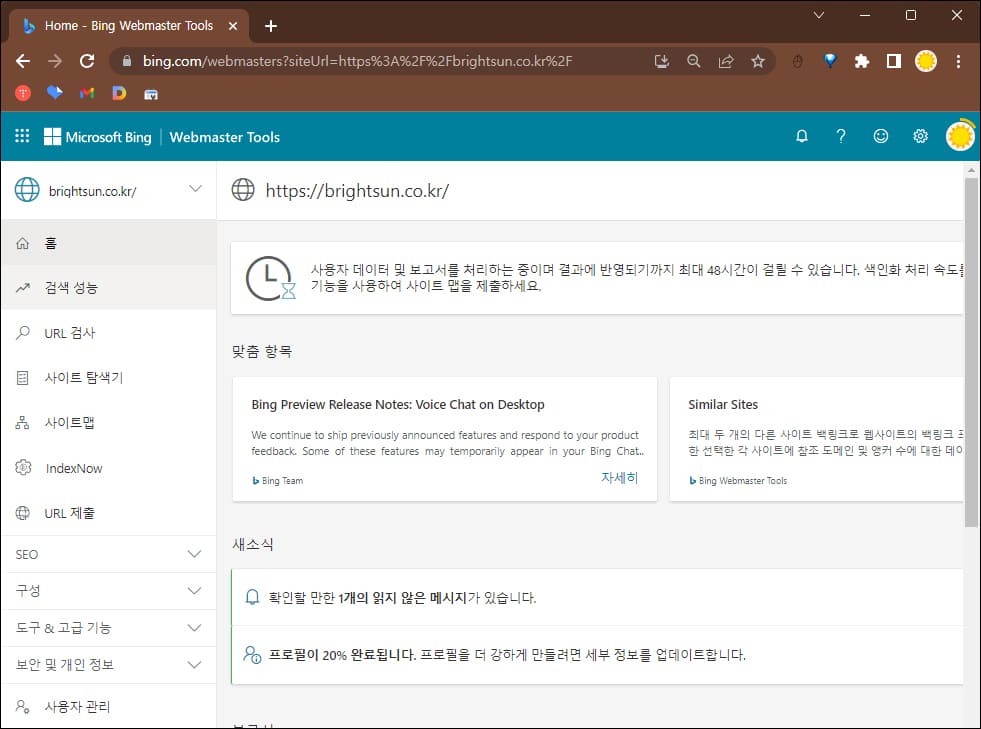Click the Webmaster Tools header title

225,137
